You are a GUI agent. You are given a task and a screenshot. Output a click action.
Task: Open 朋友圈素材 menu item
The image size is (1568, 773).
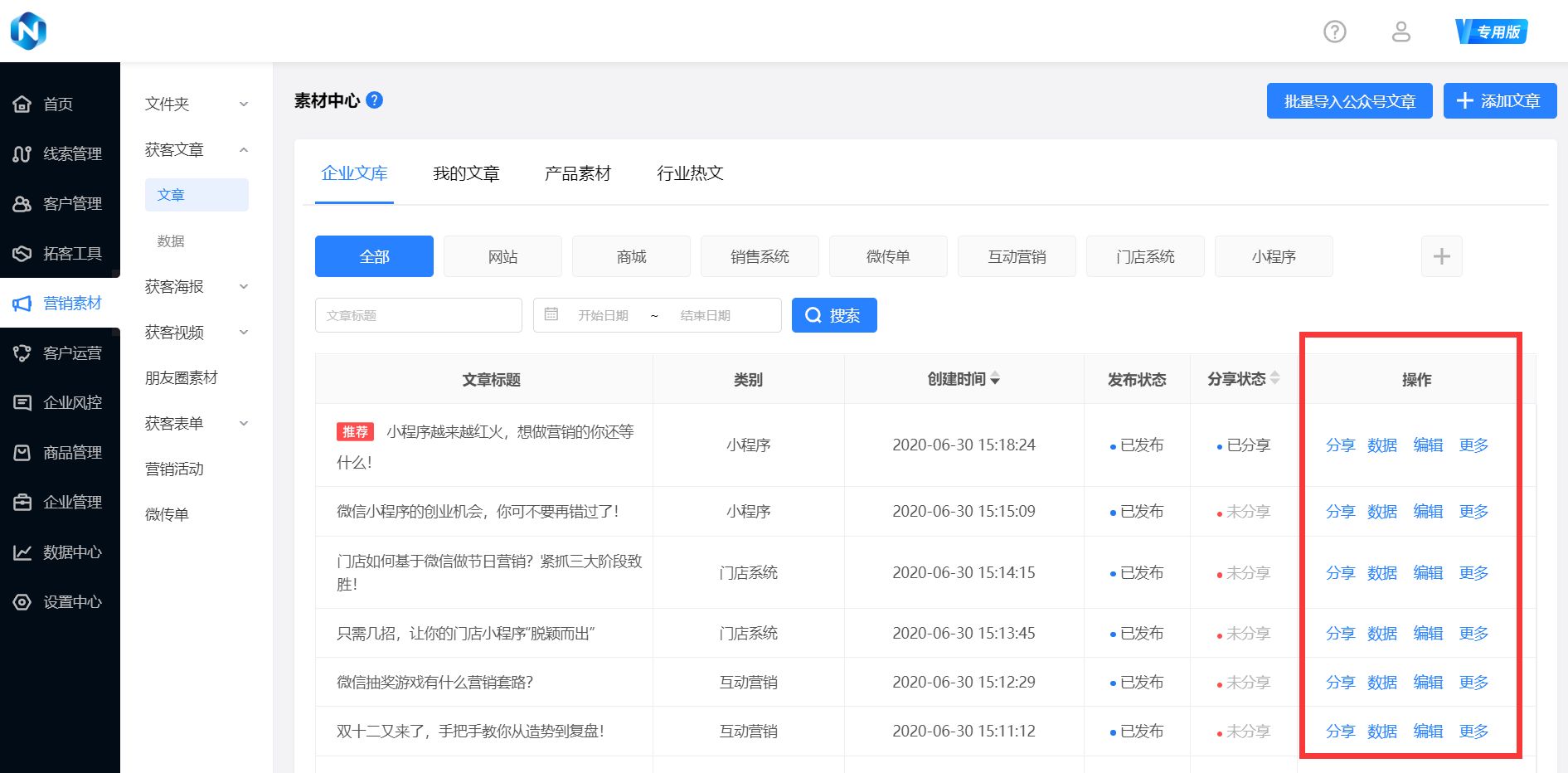pyautogui.click(x=182, y=377)
